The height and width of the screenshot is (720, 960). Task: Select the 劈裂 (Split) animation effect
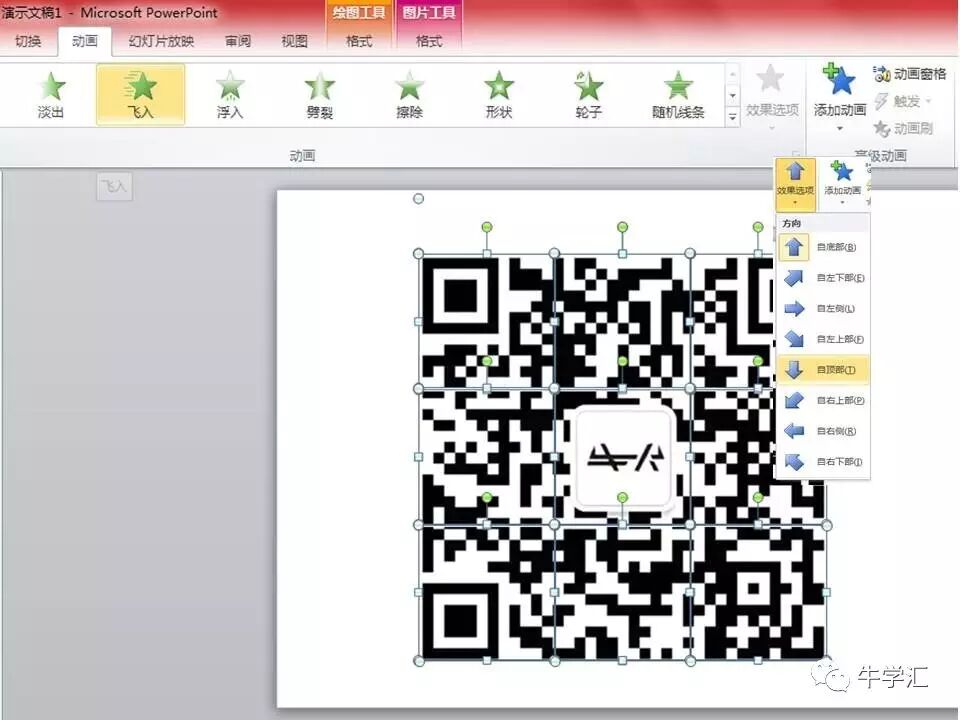pos(319,94)
